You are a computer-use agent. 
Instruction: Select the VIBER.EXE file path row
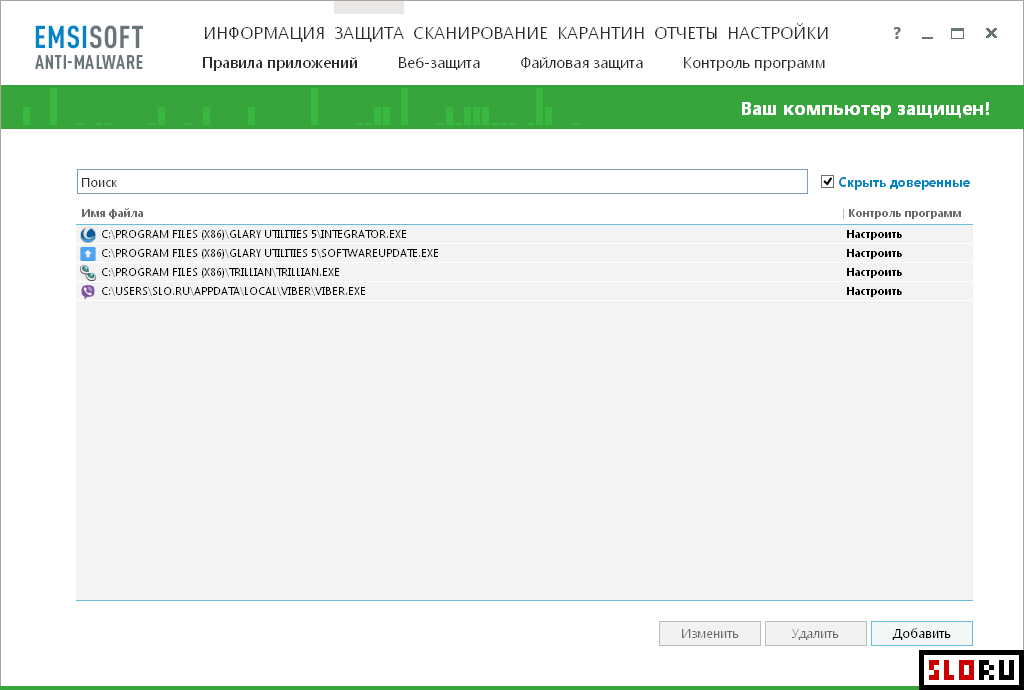pyautogui.click(x=524, y=291)
